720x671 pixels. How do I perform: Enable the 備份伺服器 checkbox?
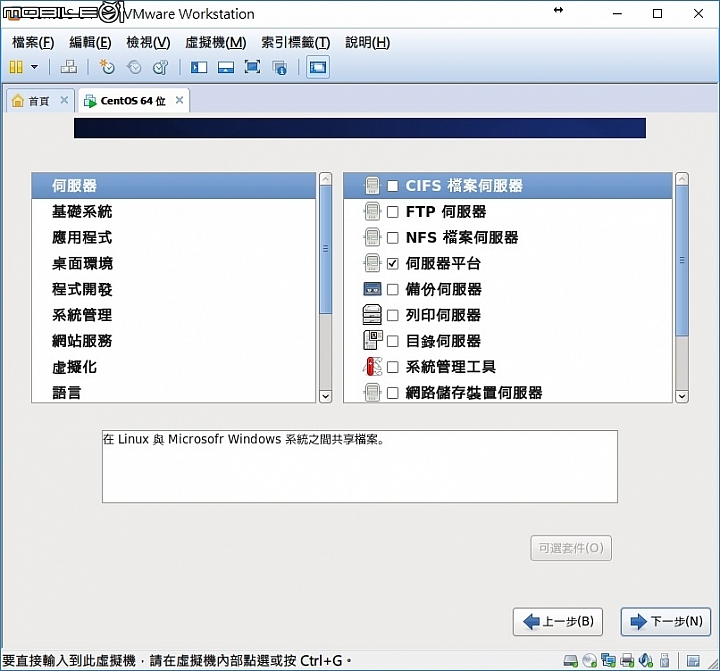393,289
